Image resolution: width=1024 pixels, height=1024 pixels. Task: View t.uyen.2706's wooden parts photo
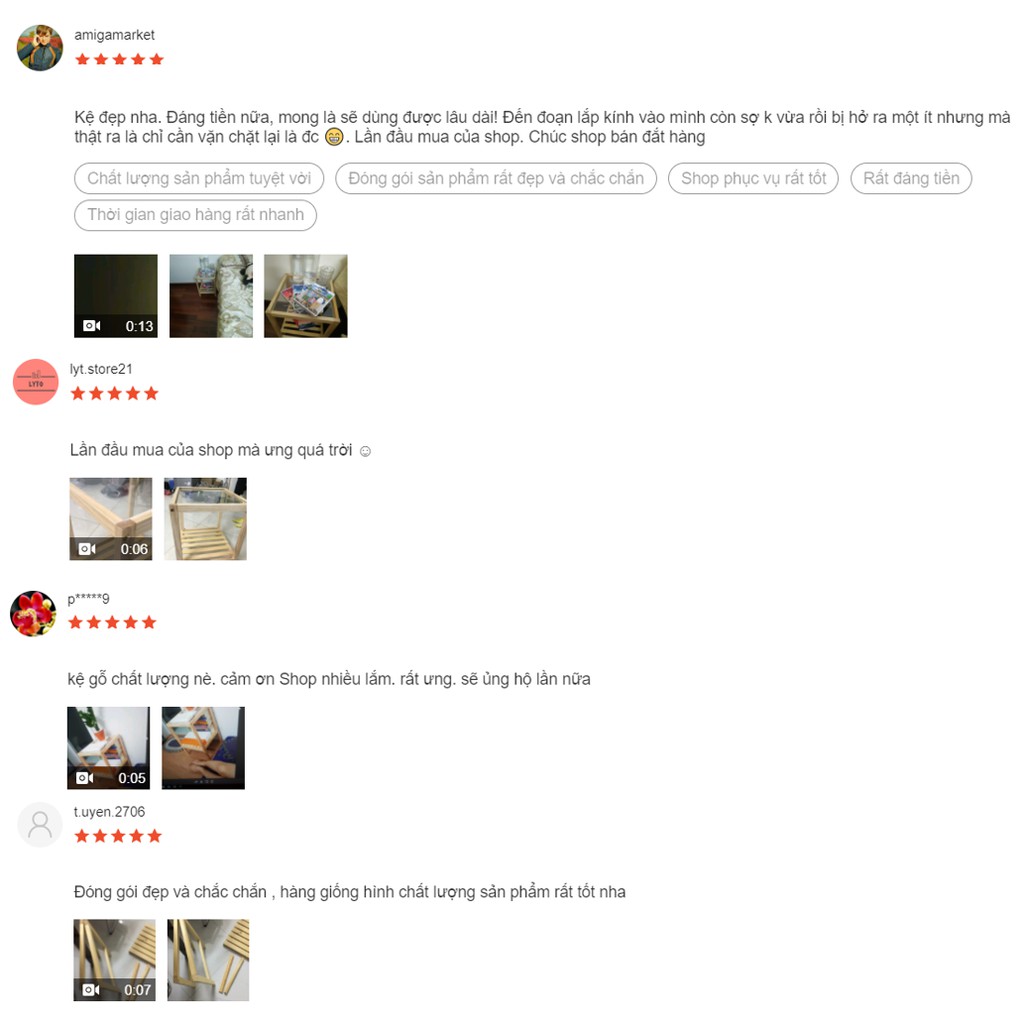tap(208, 960)
